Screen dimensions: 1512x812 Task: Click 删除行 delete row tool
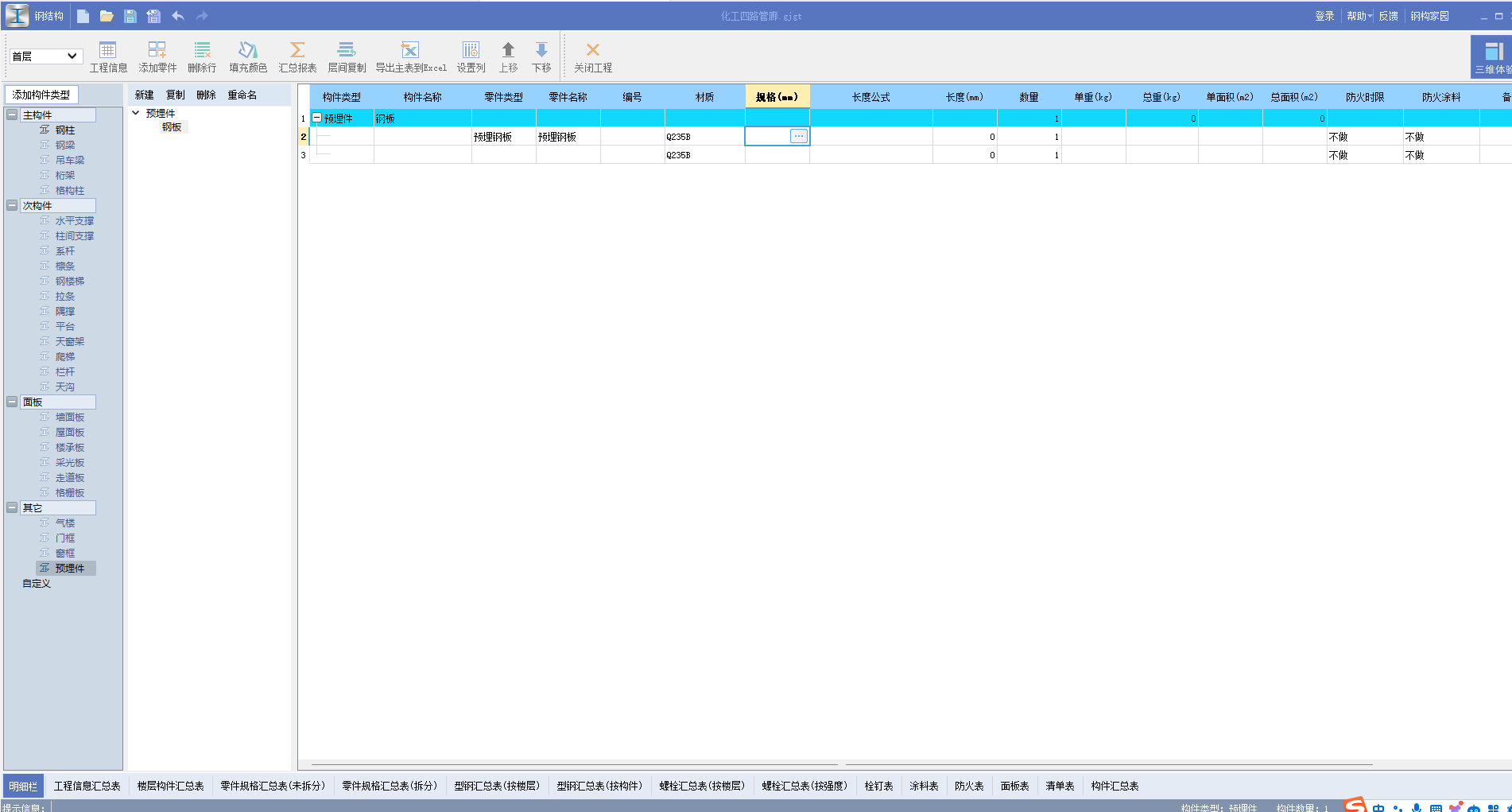point(202,57)
